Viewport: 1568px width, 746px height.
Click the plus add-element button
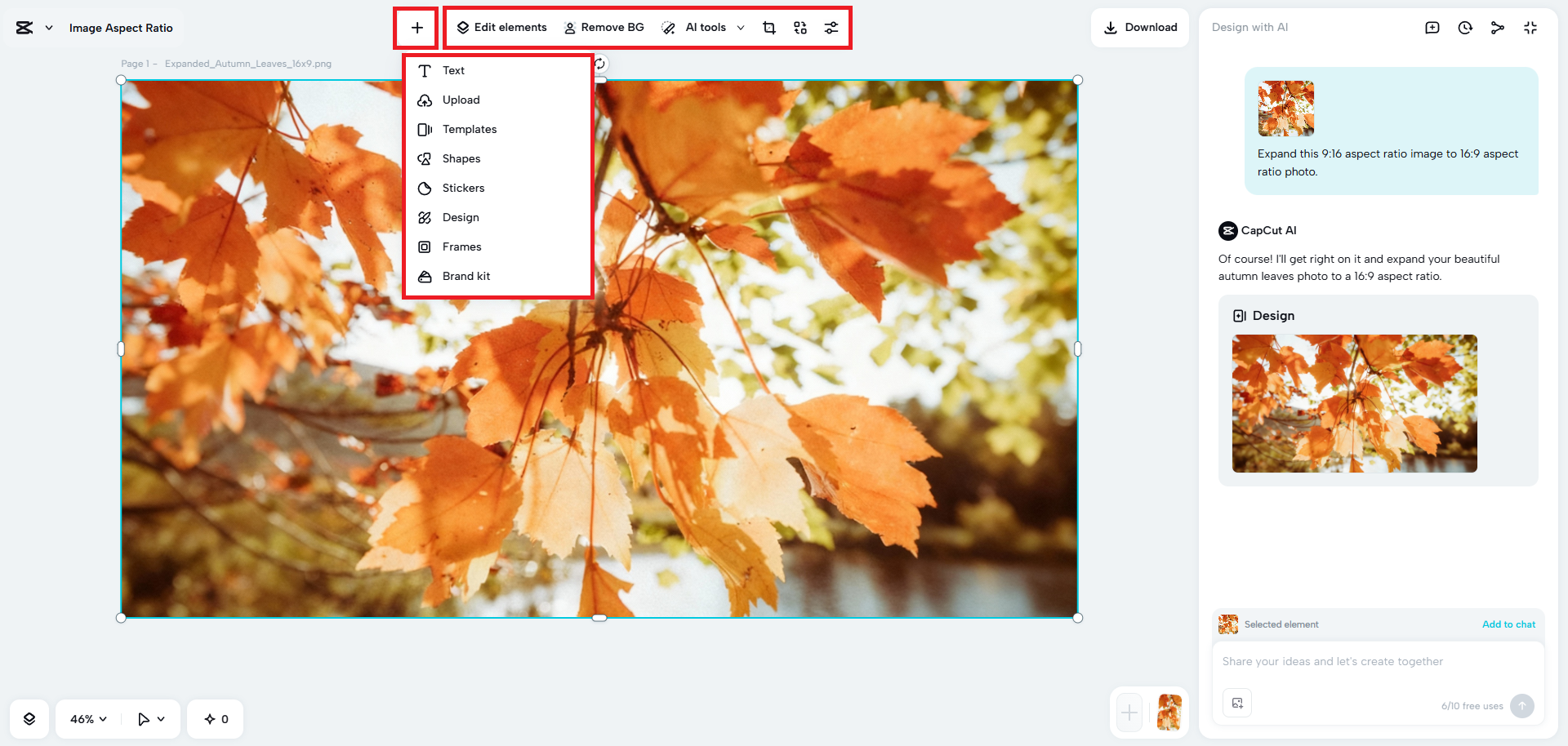tap(416, 28)
